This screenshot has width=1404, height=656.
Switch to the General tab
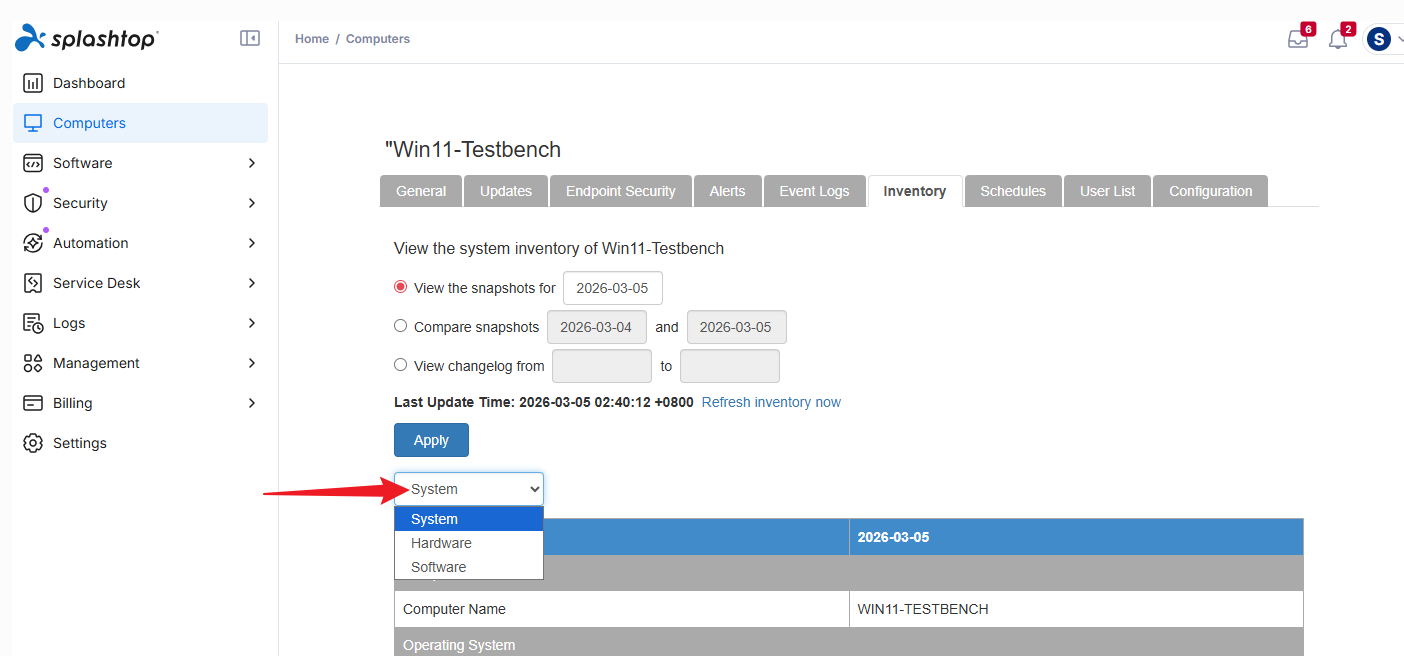(x=421, y=191)
